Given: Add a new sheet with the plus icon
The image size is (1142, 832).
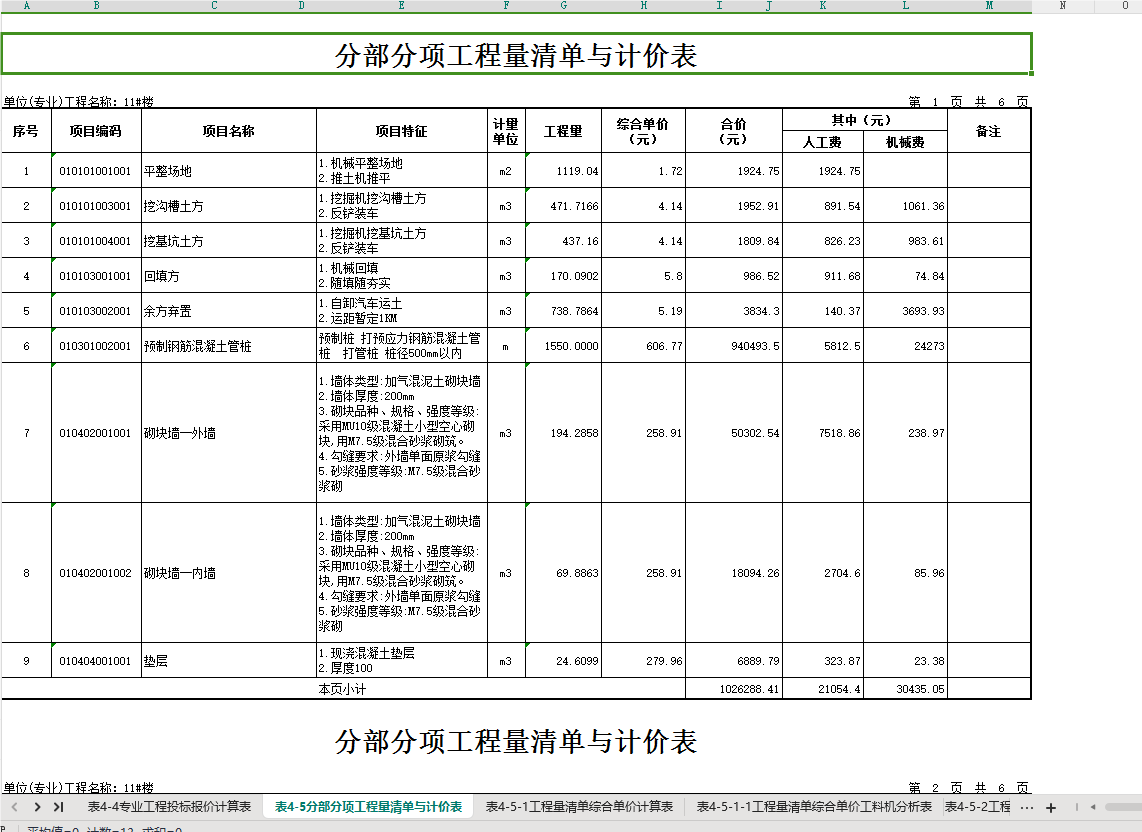Looking at the screenshot, I should 1051,807.
